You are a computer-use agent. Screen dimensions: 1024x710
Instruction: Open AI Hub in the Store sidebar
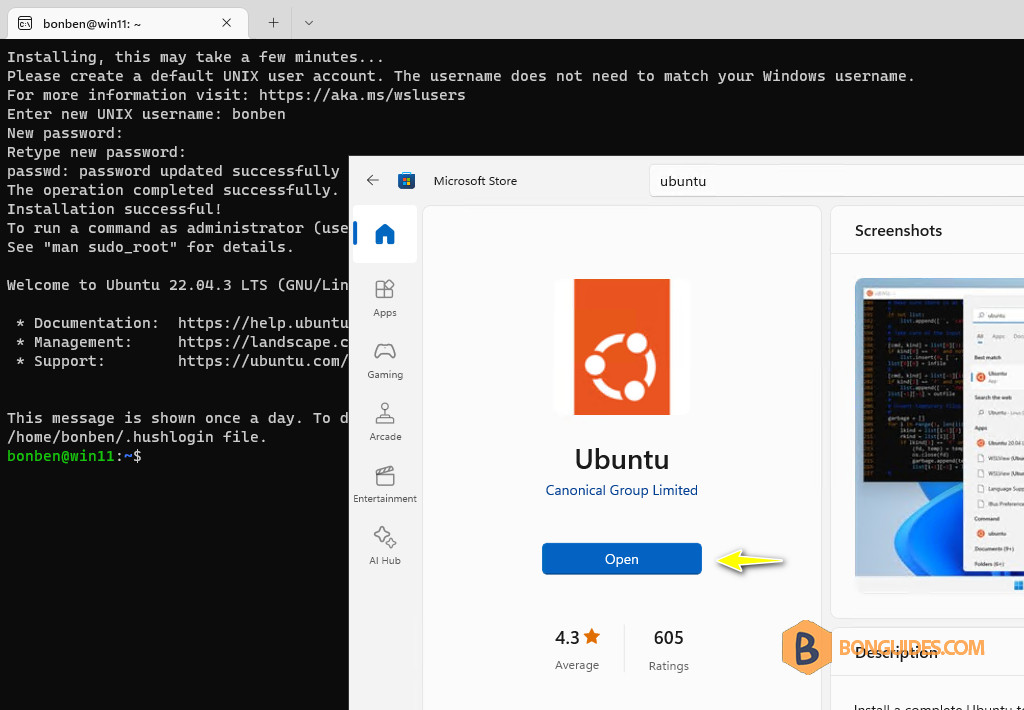tap(385, 546)
